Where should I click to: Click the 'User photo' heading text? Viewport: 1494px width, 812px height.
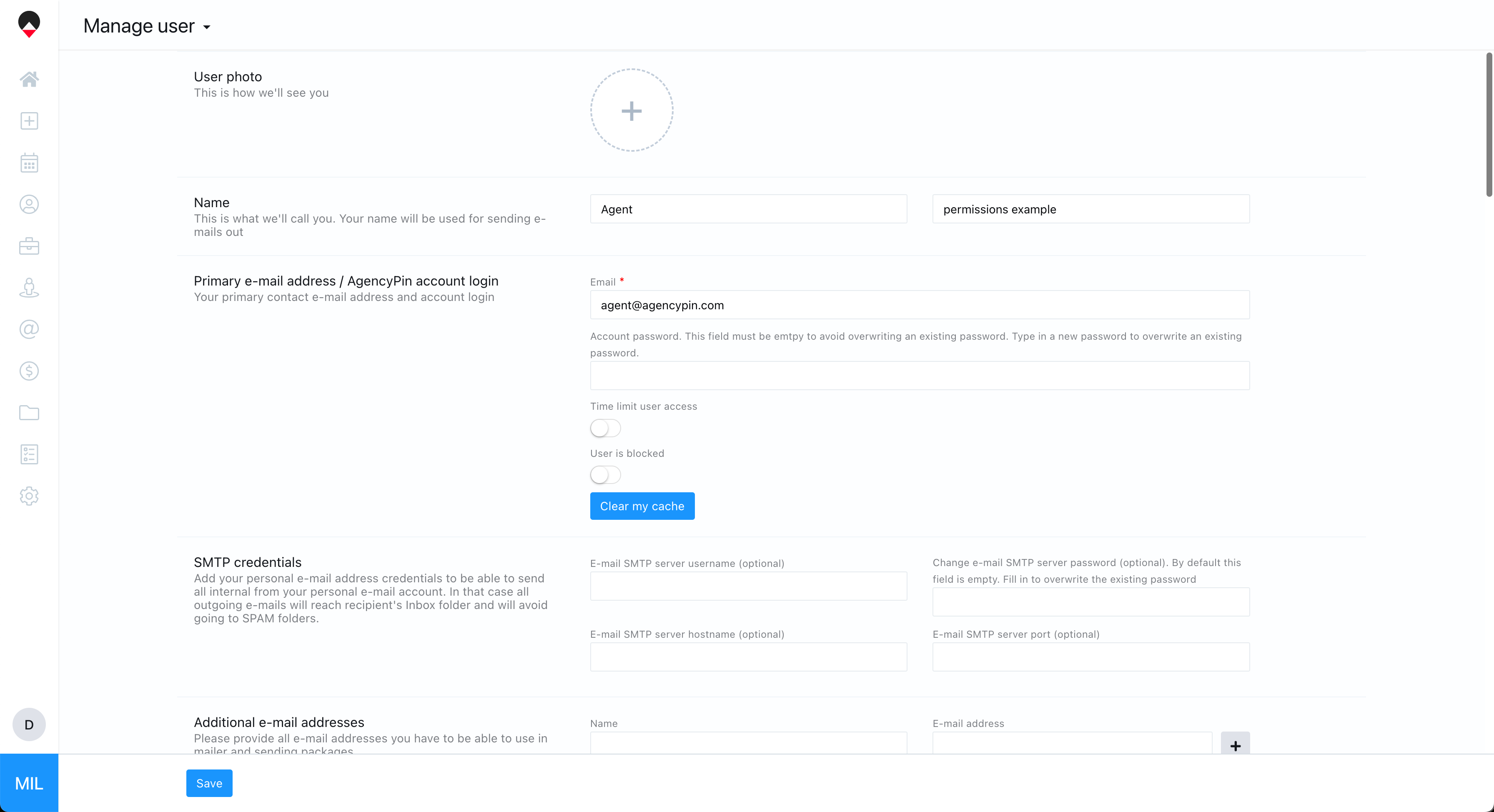pos(228,77)
